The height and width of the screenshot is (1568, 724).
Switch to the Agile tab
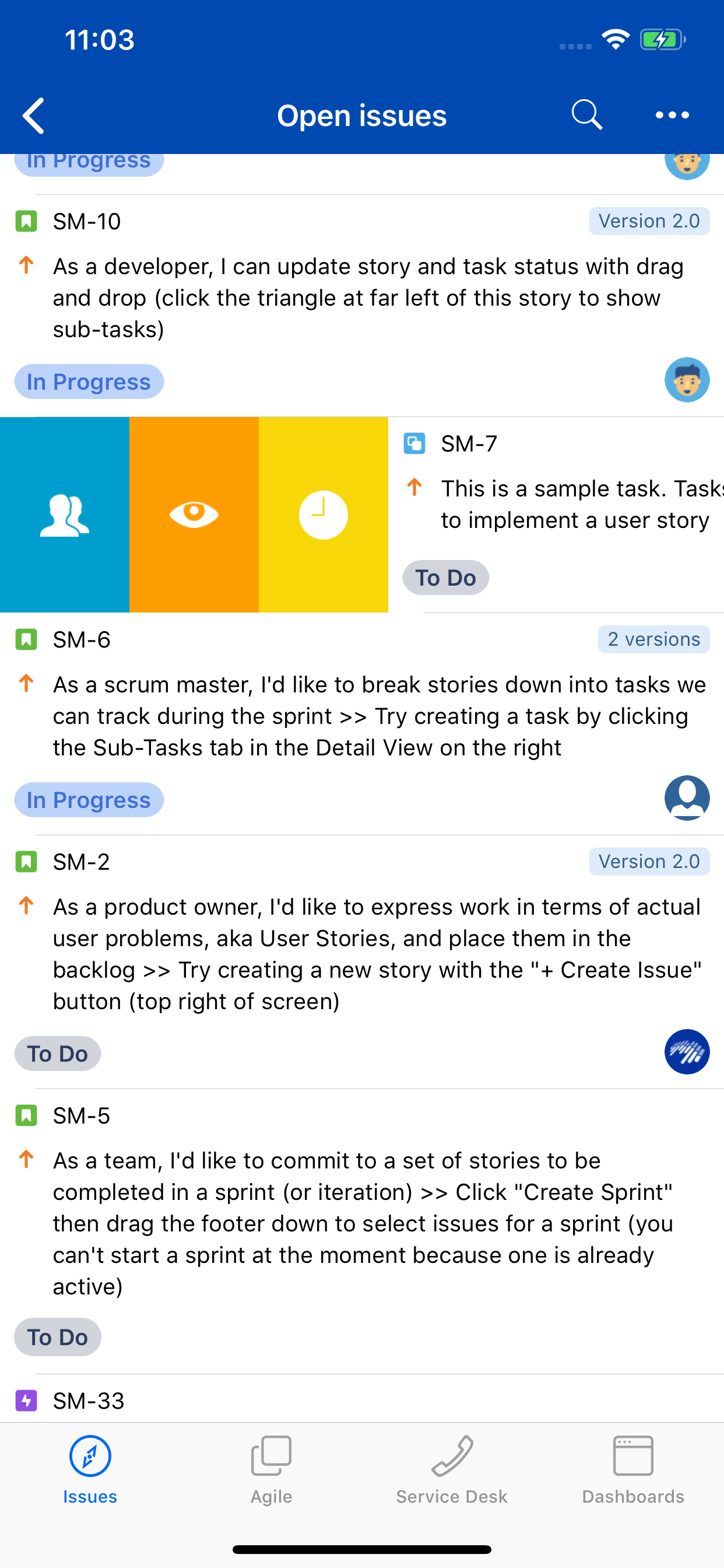pos(271,1468)
